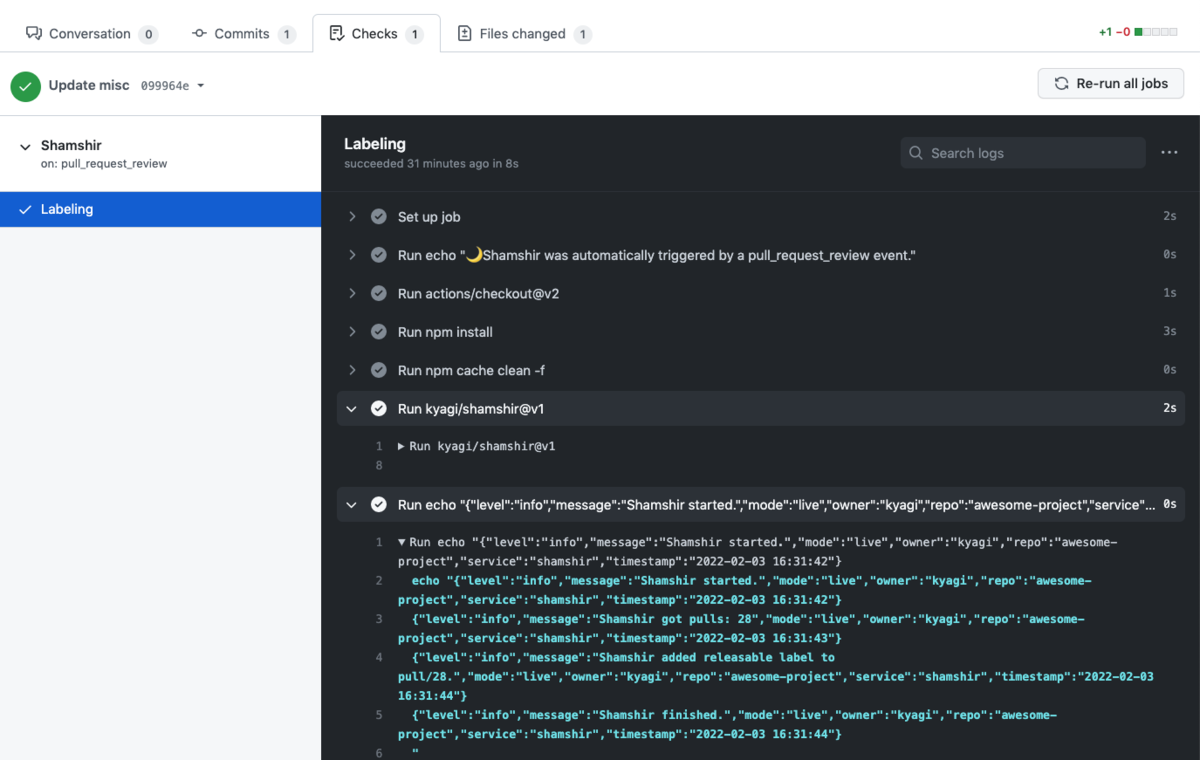Click the Run npm cache clean -f title
Image resolution: width=1200 pixels, height=760 pixels.
471,370
